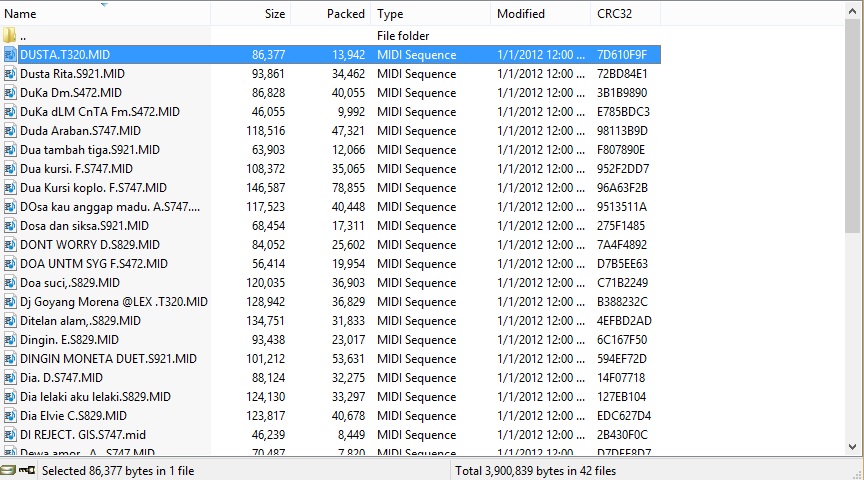Select file name Dingin. E.S829.MID

coord(69,339)
